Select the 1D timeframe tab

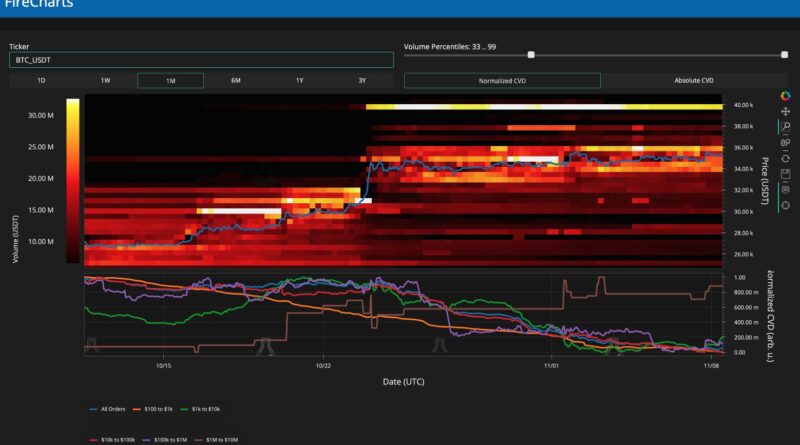41,80
